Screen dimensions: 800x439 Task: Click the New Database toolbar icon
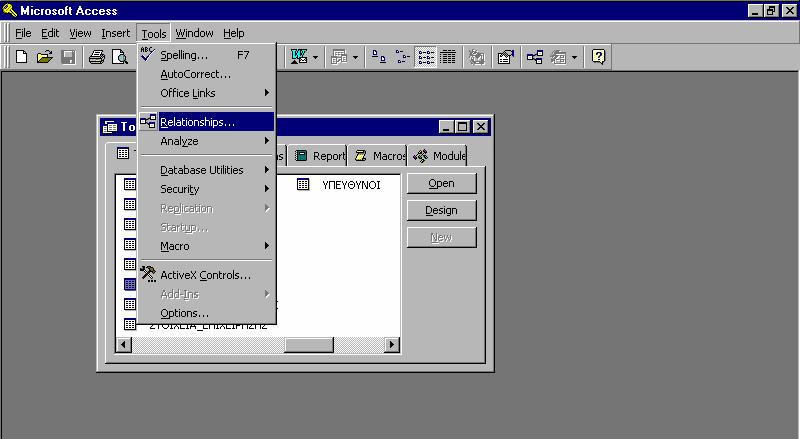pos(21,57)
